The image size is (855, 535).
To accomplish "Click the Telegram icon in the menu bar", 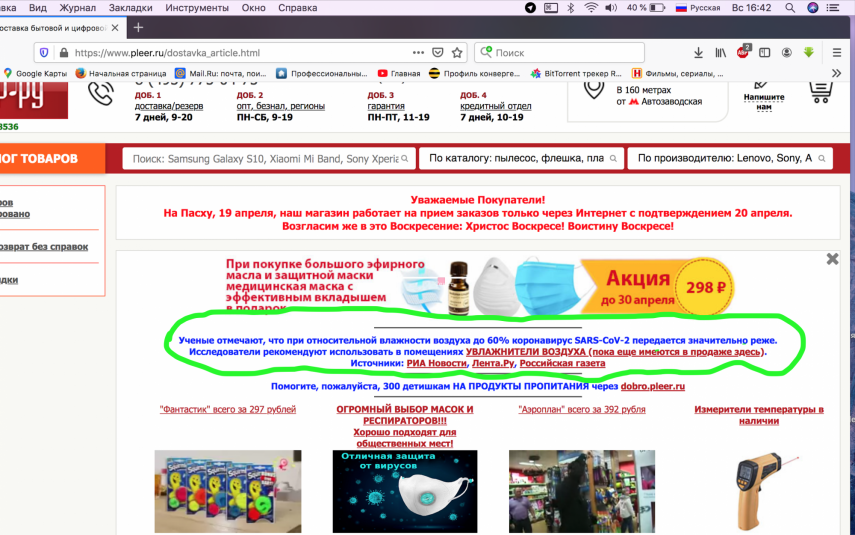I will coord(530,8).
